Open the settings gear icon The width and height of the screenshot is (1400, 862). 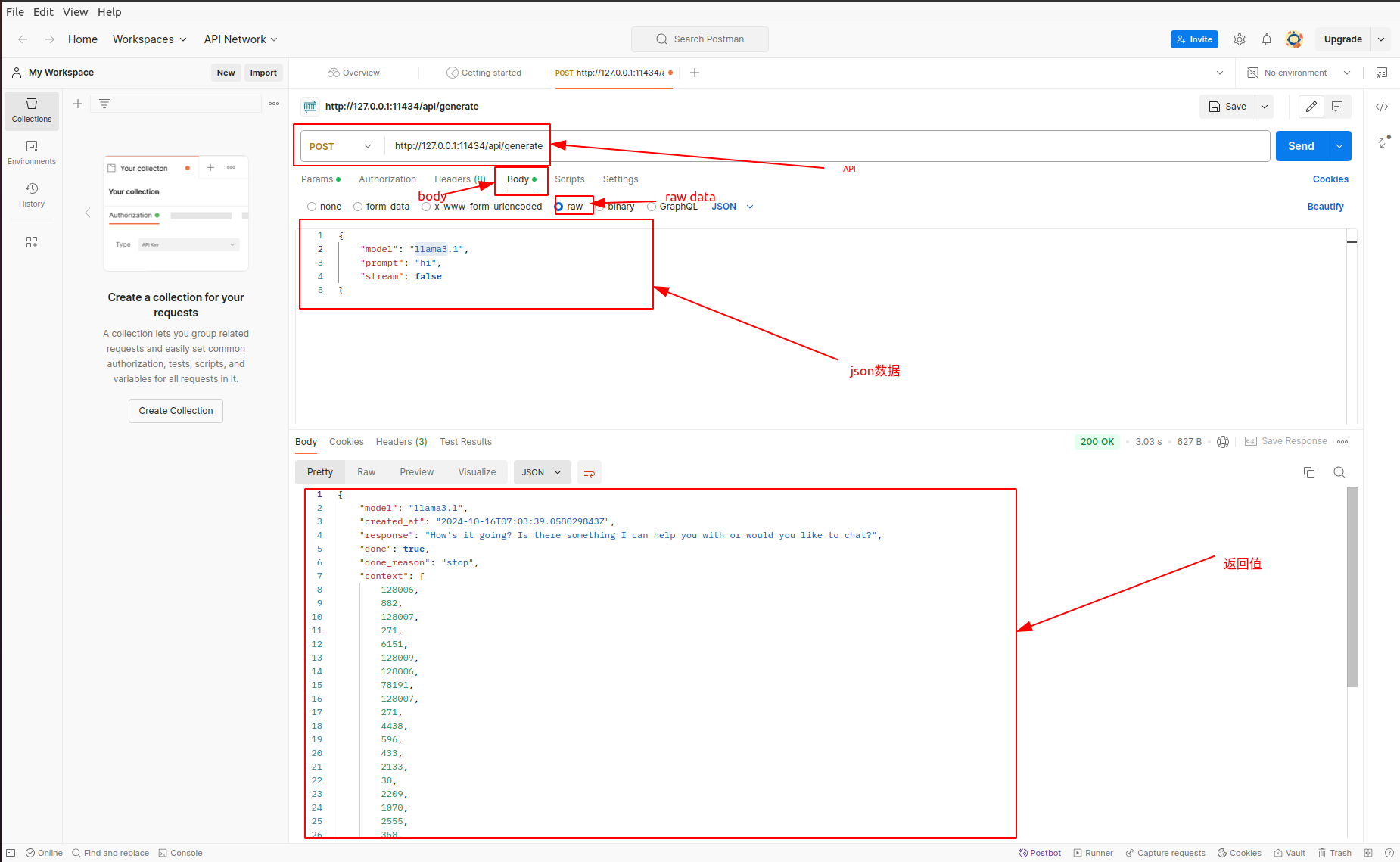pos(1240,39)
